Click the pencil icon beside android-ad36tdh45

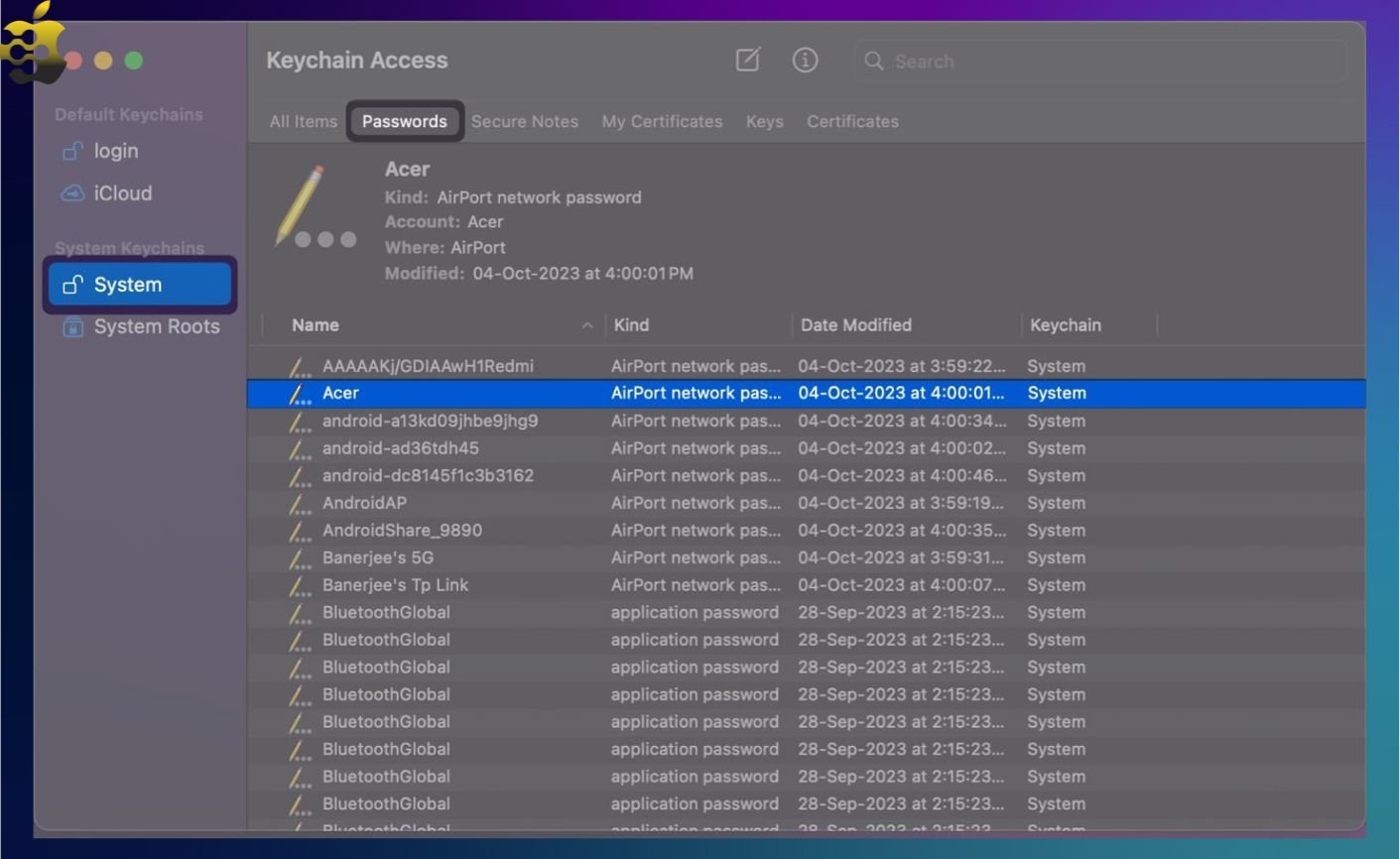pyautogui.click(x=300, y=449)
